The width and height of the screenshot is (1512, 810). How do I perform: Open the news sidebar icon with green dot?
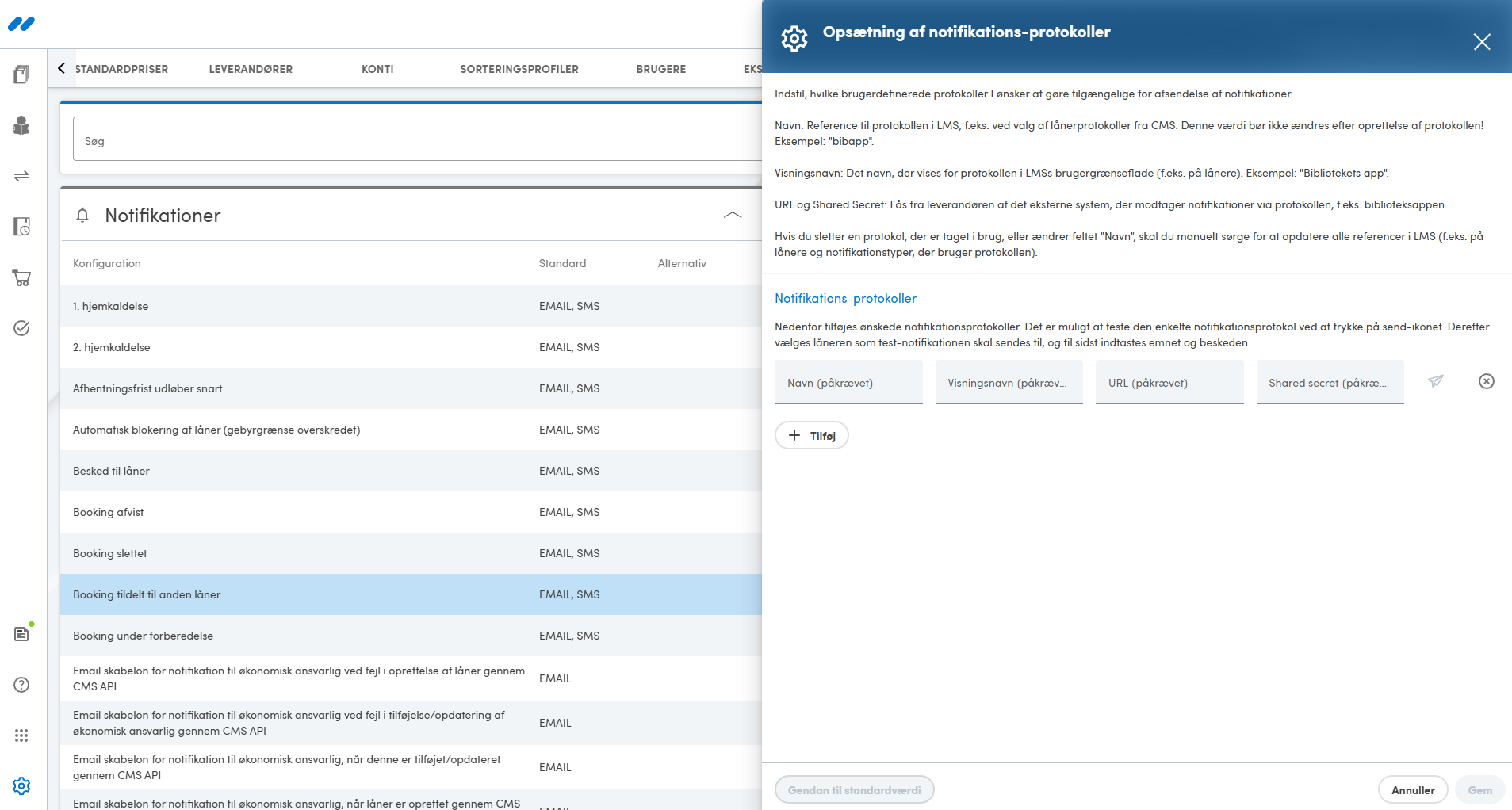(21, 634)
